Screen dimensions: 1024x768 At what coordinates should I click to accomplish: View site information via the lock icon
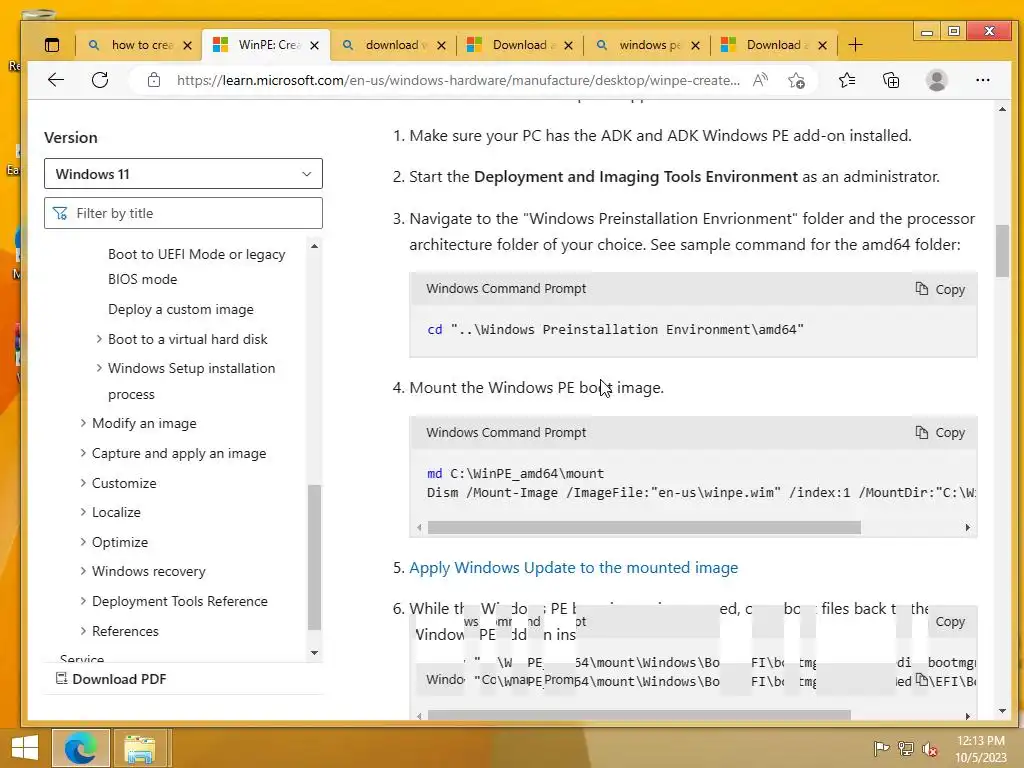[x=153, y=80]
